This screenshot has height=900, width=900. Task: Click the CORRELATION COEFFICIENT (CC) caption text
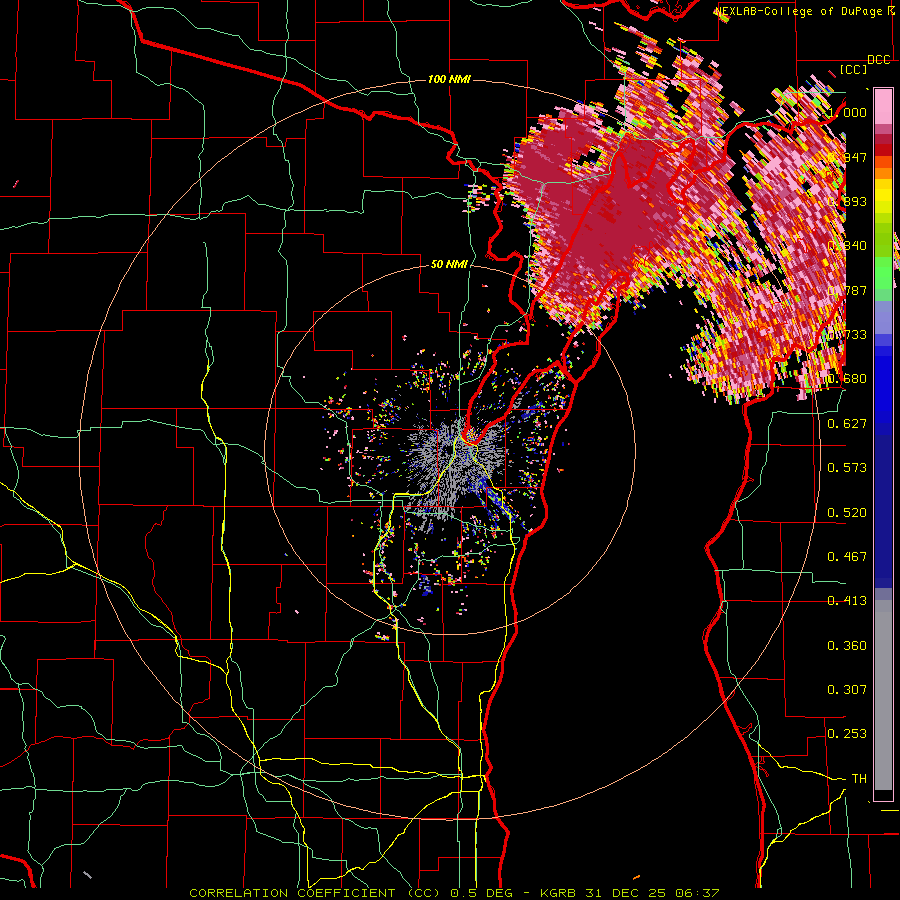(315, 893)
